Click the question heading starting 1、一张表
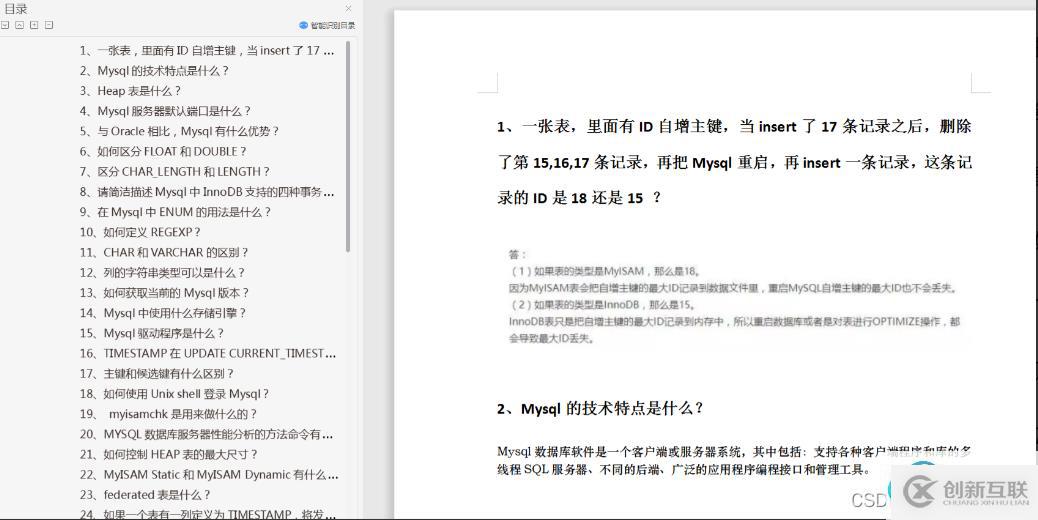 (x=735, y=162)
